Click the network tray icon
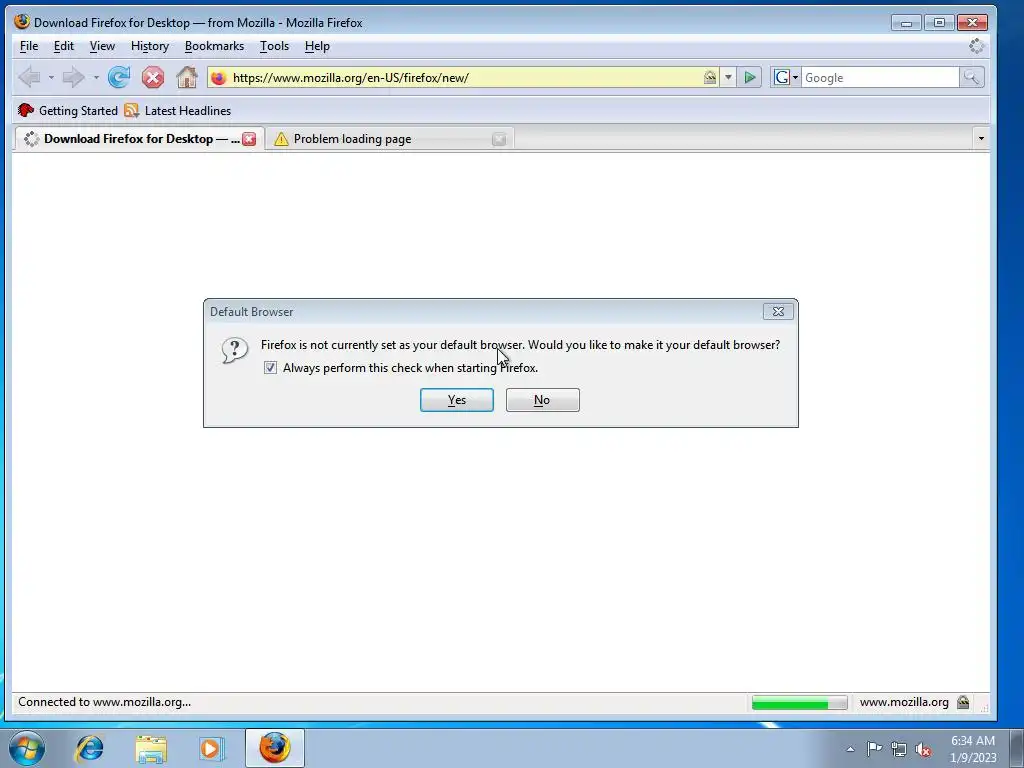Viewport: 1024px width, 768px height. pyautogui.click(x=899, y=749)
